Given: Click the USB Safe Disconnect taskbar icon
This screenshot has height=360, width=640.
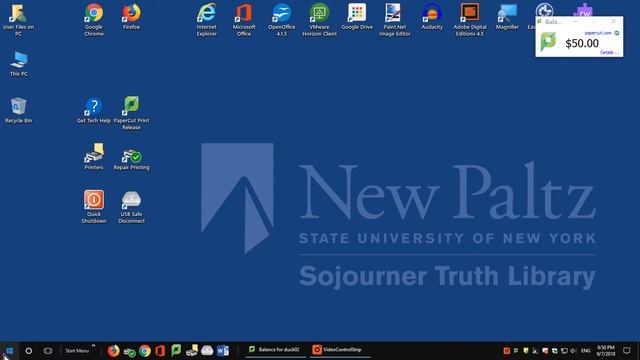Looking at the screenshot, I should point(207,350).
